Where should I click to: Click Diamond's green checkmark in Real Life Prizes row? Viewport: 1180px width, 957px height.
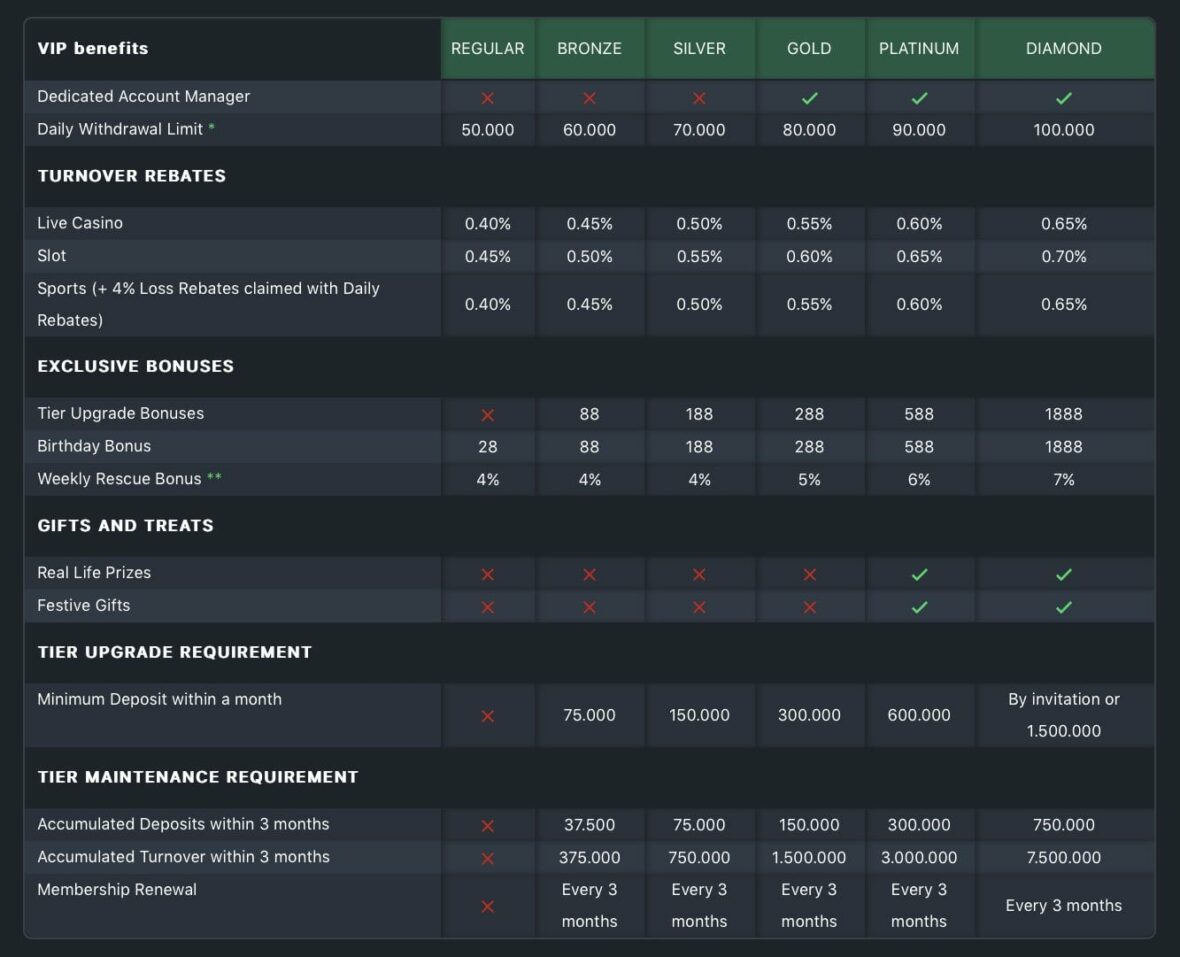click(1064, 574)
